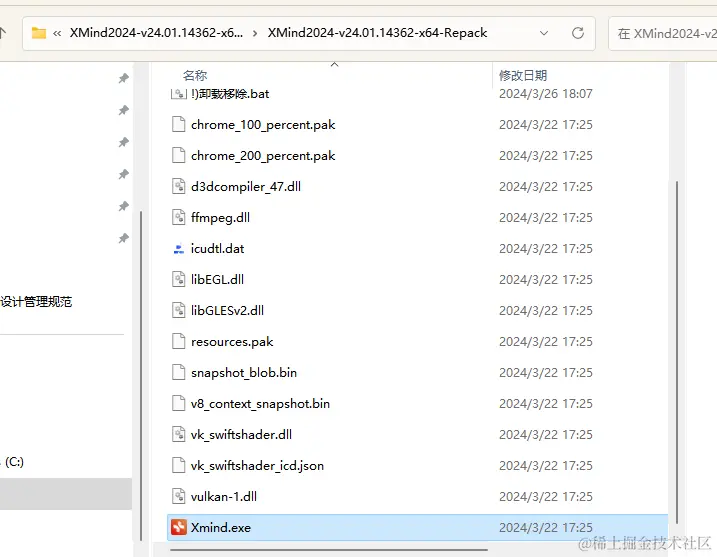The height and width of the screenshot is (557, 717).
Task: Sort files by 修改日期 column header
Action: point(523,75)
